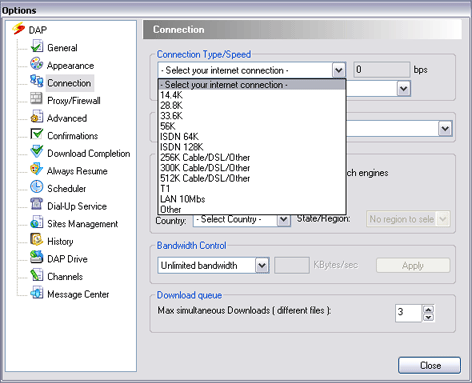Choose LAN 10Mbs connection type
The width and height of the screenshot is (472, 383).
point(252,199)
